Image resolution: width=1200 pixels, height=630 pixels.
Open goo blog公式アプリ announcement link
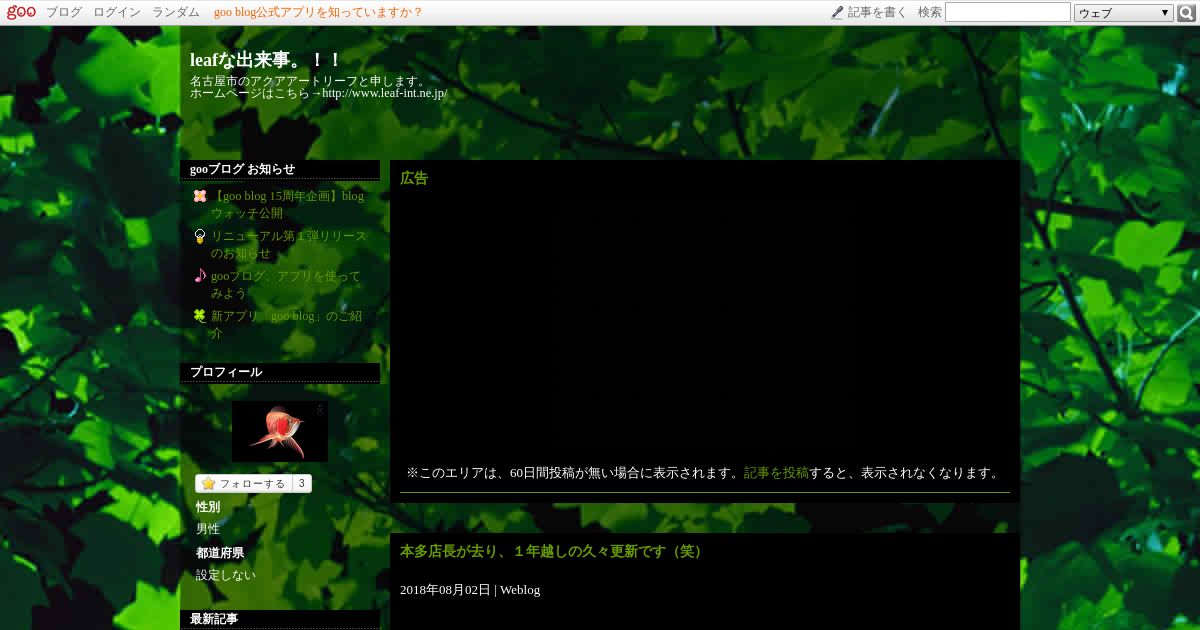pos(318,12)
